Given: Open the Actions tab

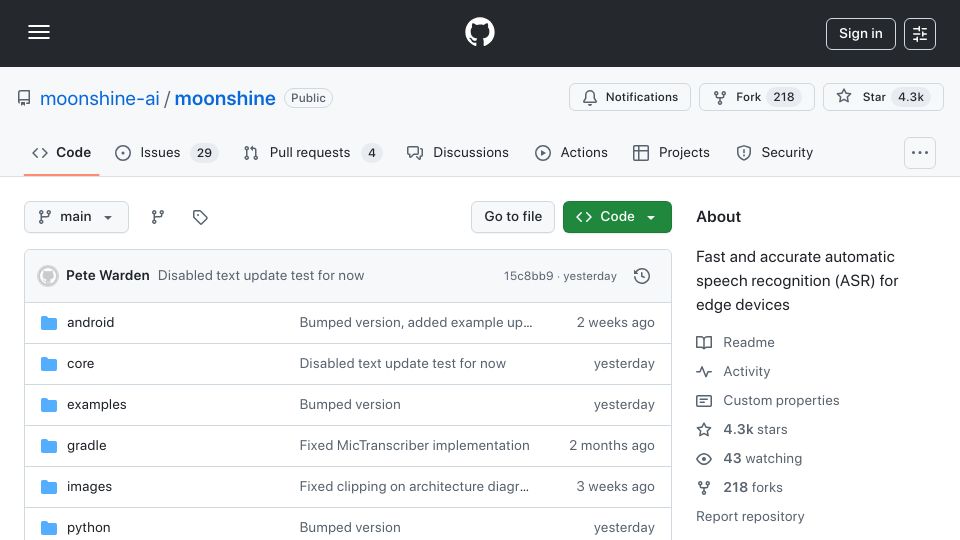Looking at the screenshot, I should tap(571, 152).
